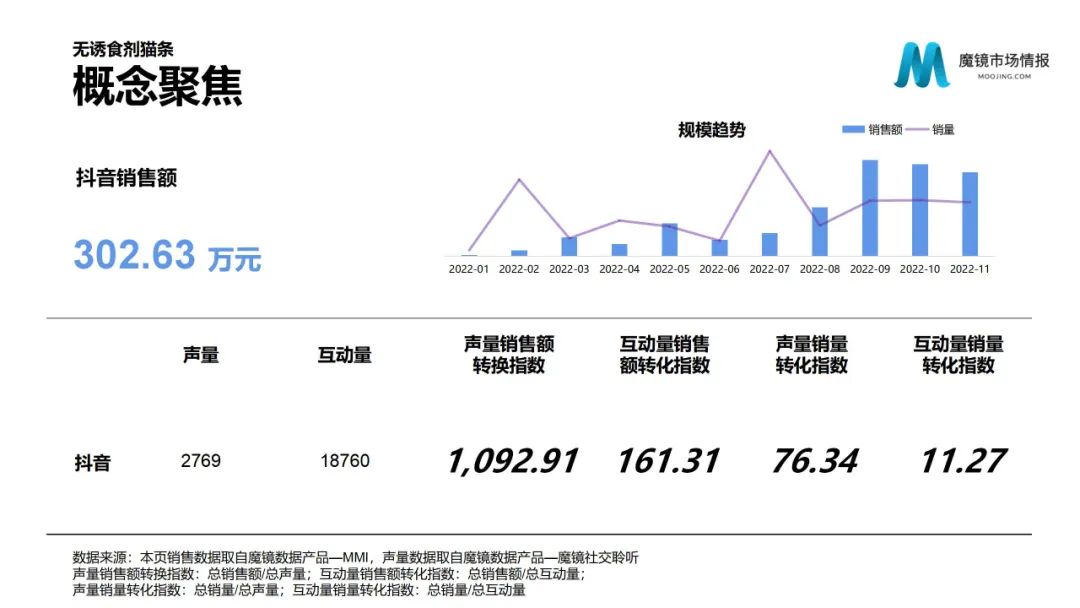Click the 11.27 index value

click(x=963, y=461)
